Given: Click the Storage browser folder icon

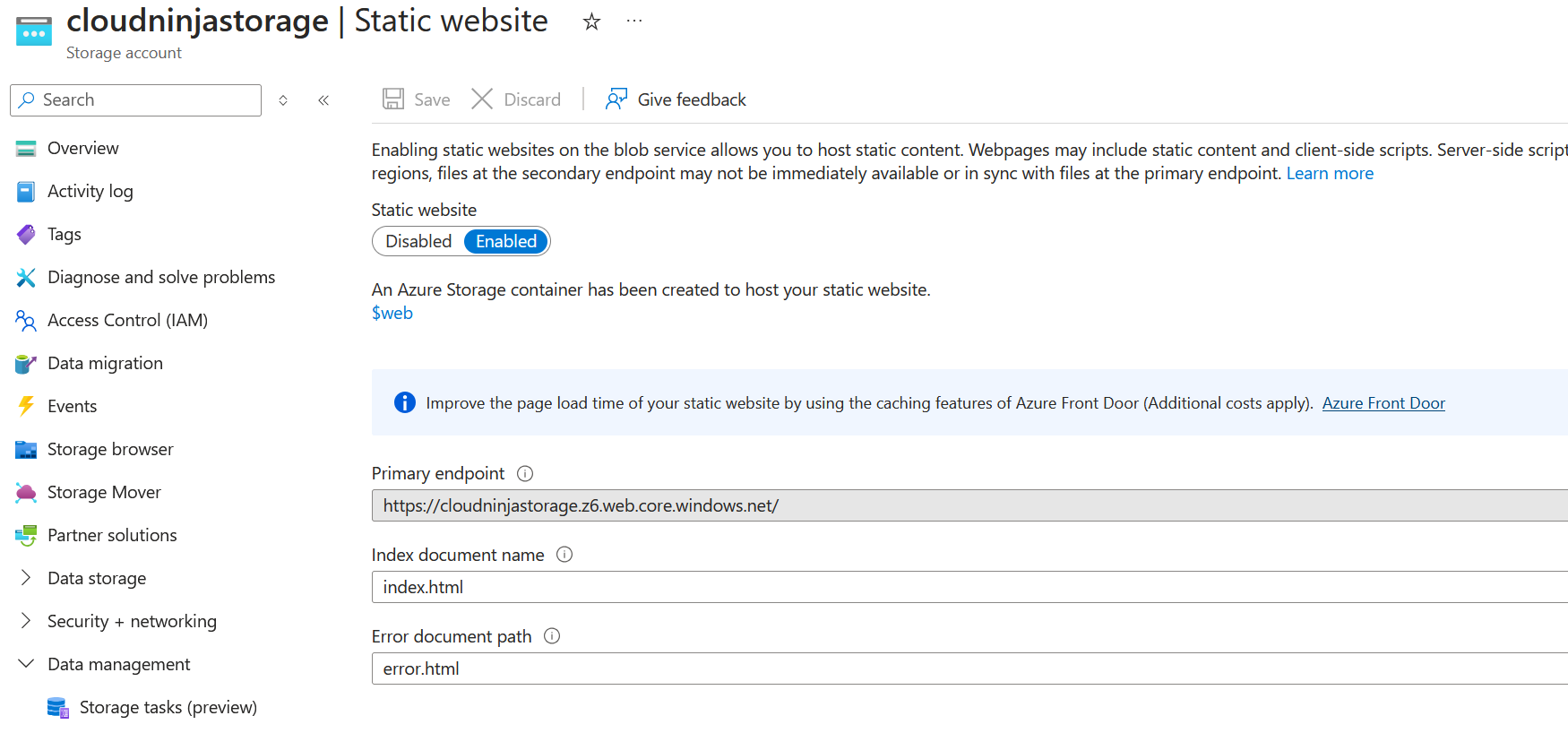Looking at the screenshot, I should (26, 450).
